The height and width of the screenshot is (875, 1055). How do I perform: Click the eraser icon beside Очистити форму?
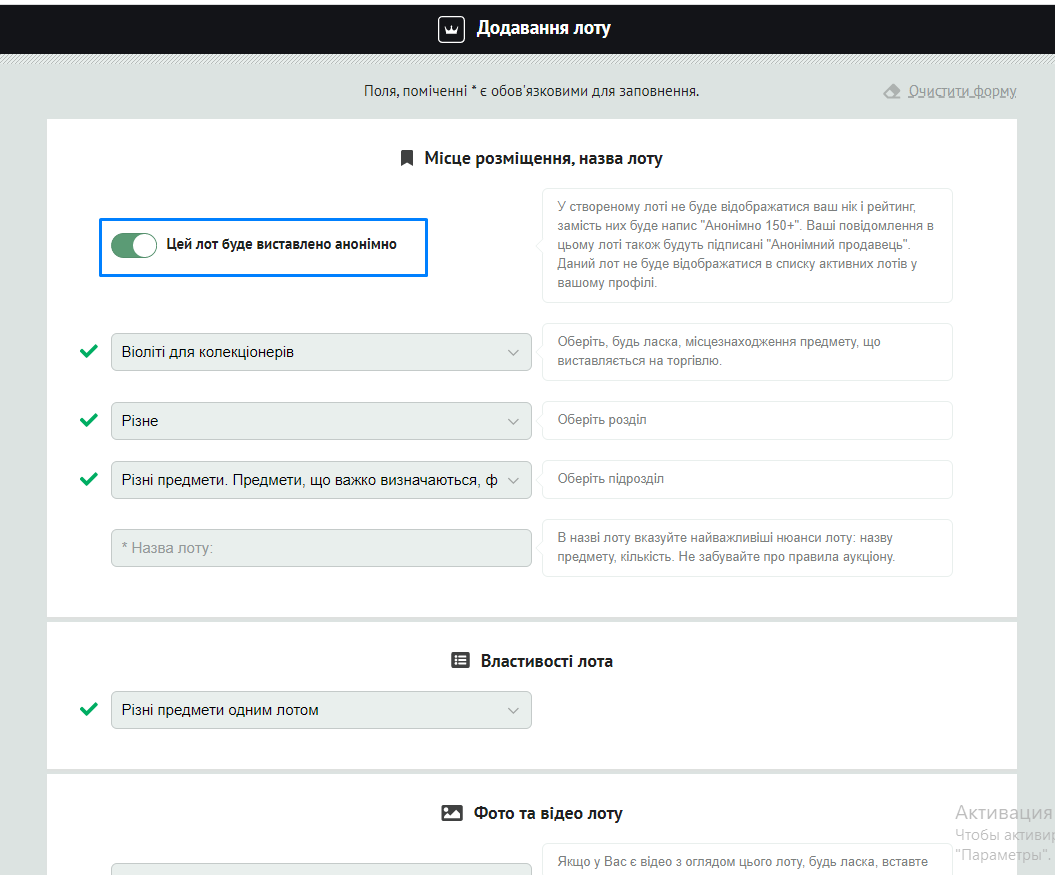tap(892, 91)
